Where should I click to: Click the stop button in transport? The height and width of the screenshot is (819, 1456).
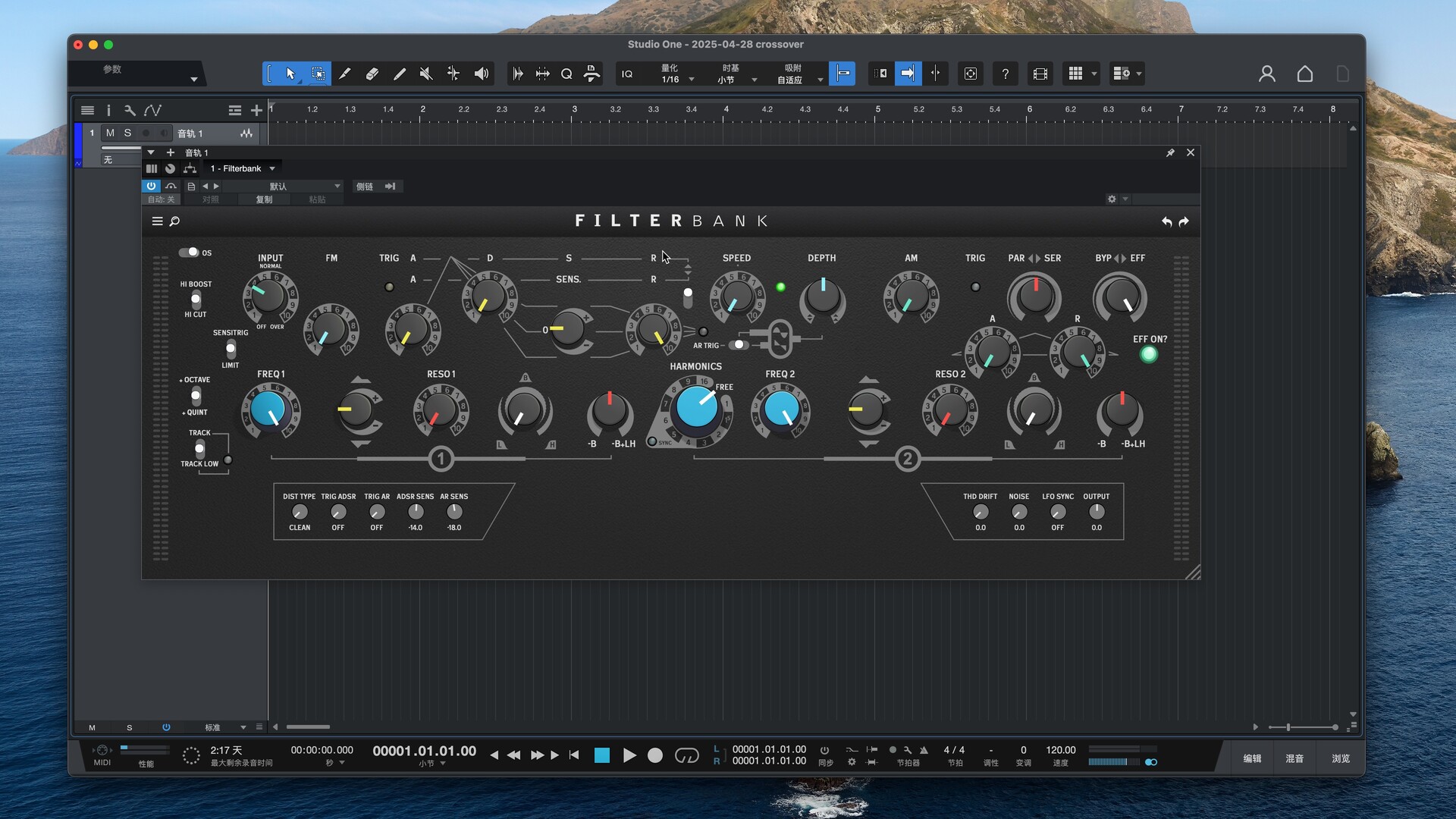(602, 755)
